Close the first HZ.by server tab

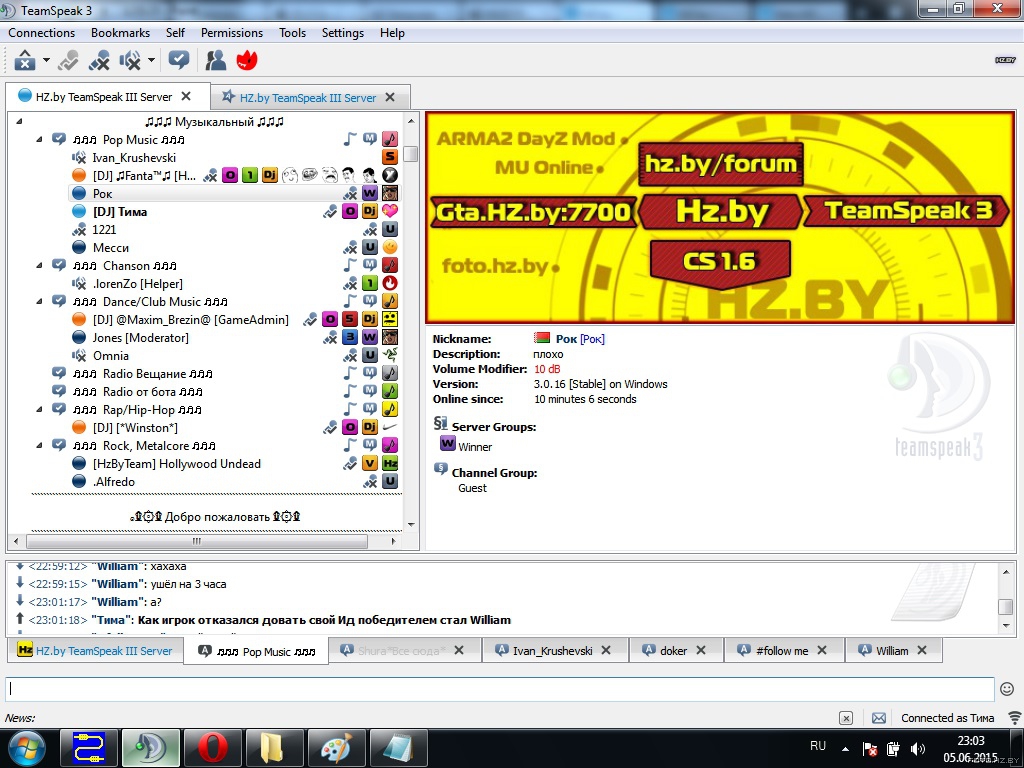(186, 97)
